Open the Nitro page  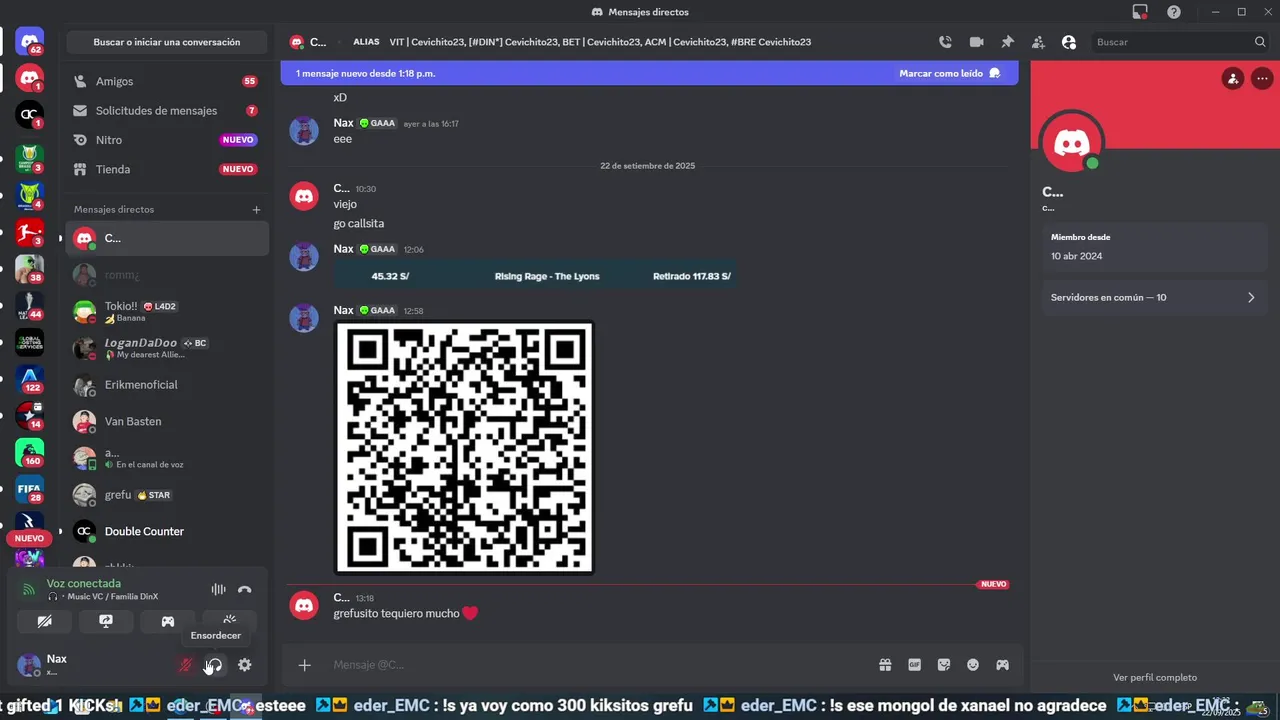[166, 140]
